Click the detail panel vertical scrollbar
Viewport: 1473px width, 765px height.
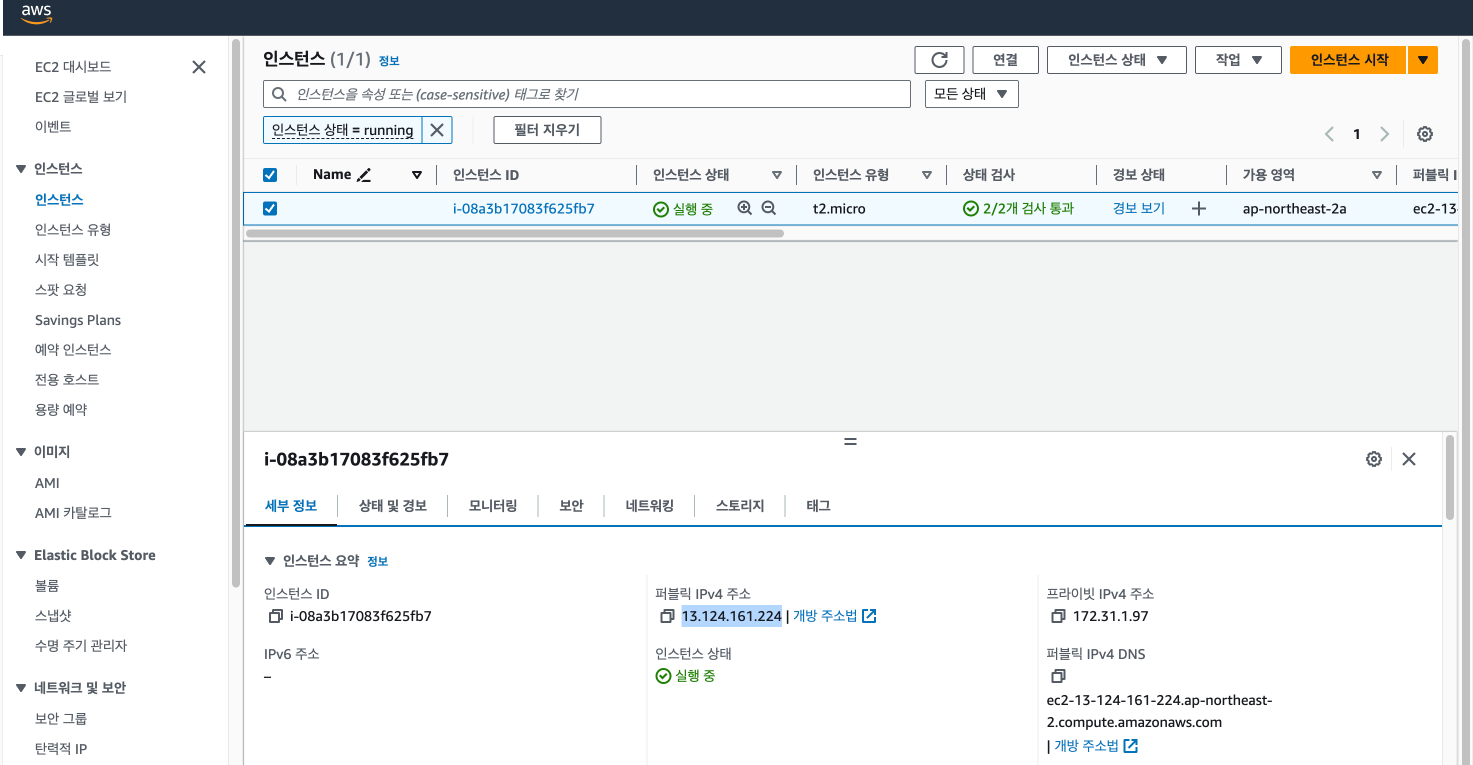click(x=1450, y=477)
